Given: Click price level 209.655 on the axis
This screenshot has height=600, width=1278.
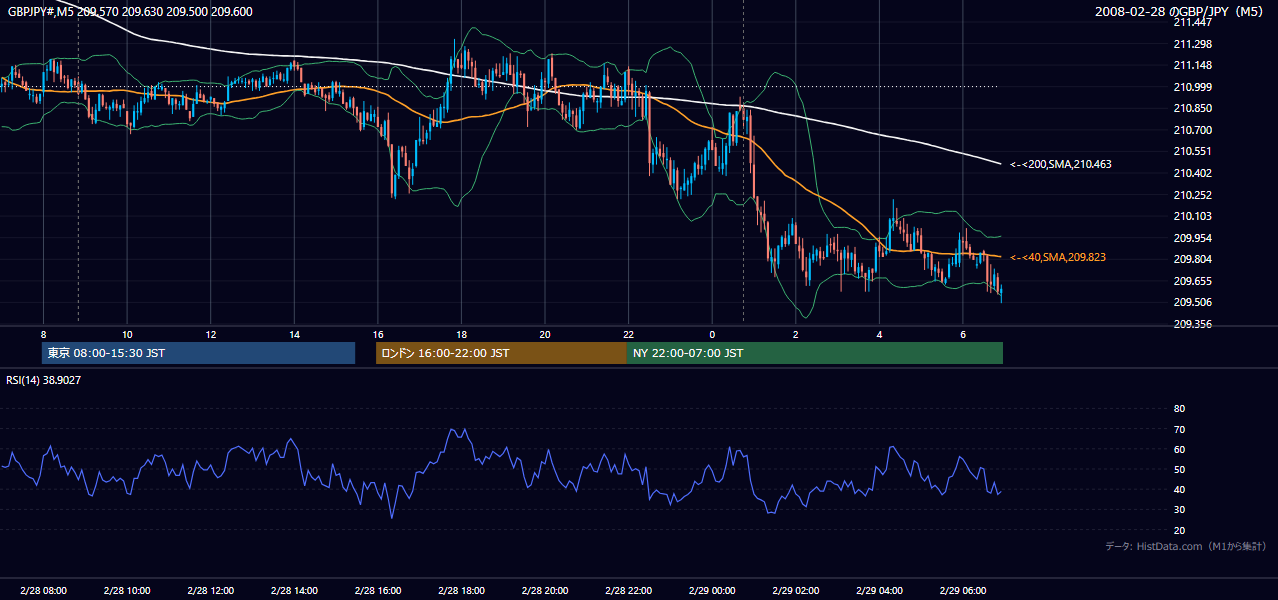Looking at the screenshot, I should pos(1193,281).
